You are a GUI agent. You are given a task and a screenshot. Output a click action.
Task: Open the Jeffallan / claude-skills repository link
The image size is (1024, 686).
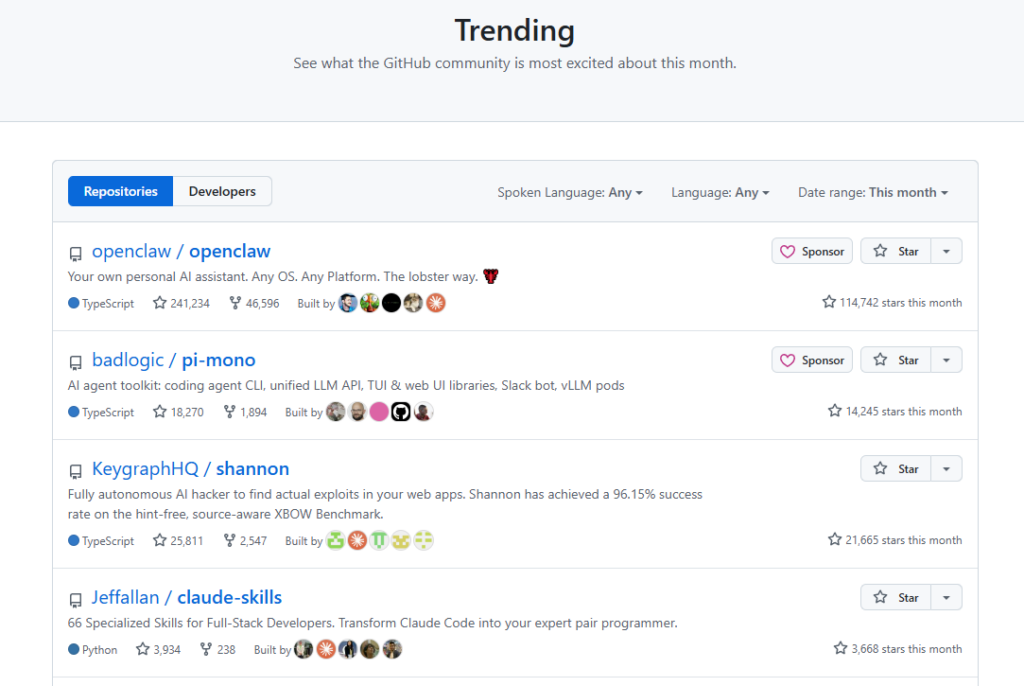(187, 598)
